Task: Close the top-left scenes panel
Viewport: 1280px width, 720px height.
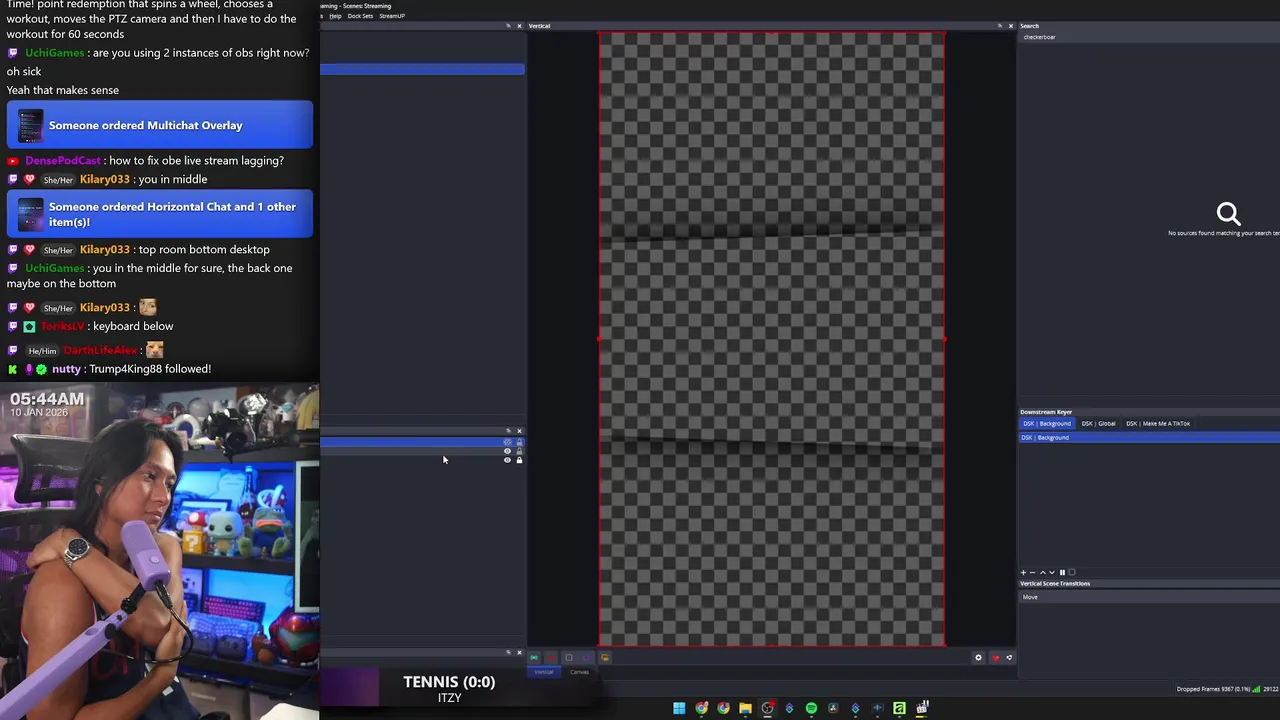Action: 519,26
